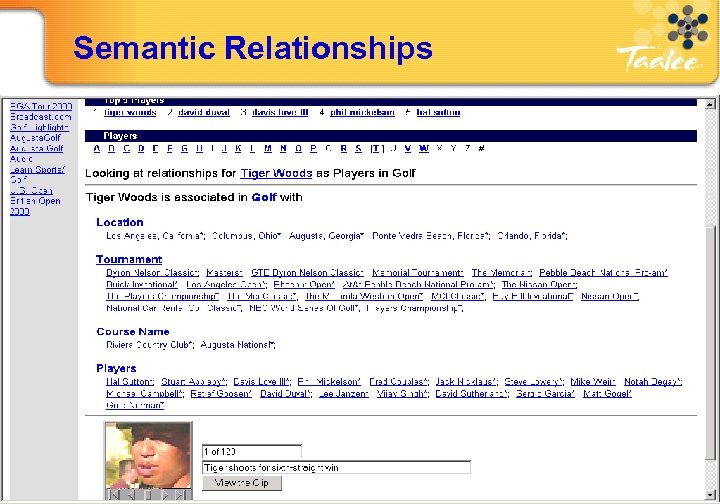Click the View the Clip button
Image resolution: width=720 pixels, height=504 pixels.
coord(242,483)
